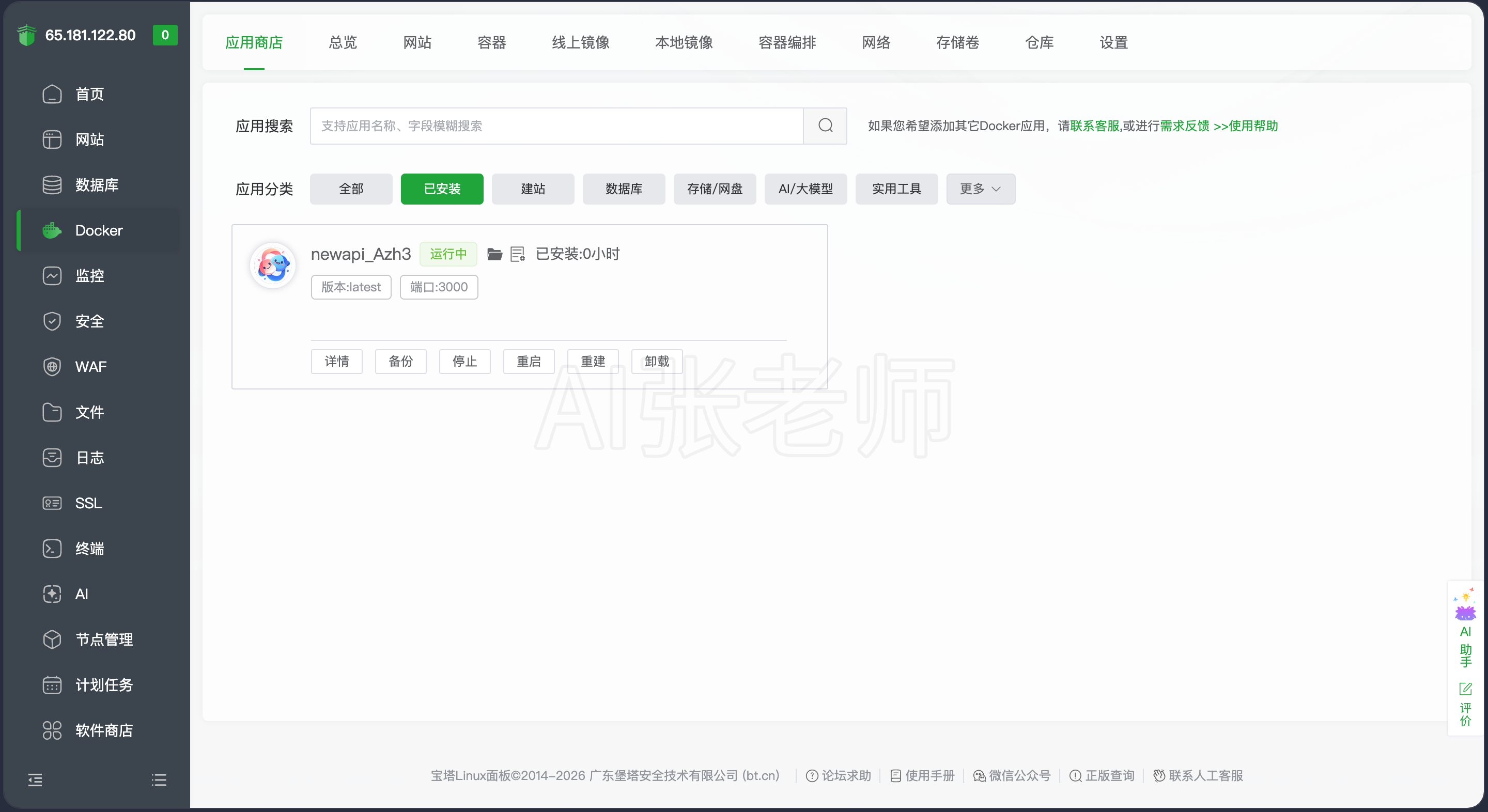1488x812 pixels.
Task: Open the 使用手册 footer link
Action: coord(922,776)
